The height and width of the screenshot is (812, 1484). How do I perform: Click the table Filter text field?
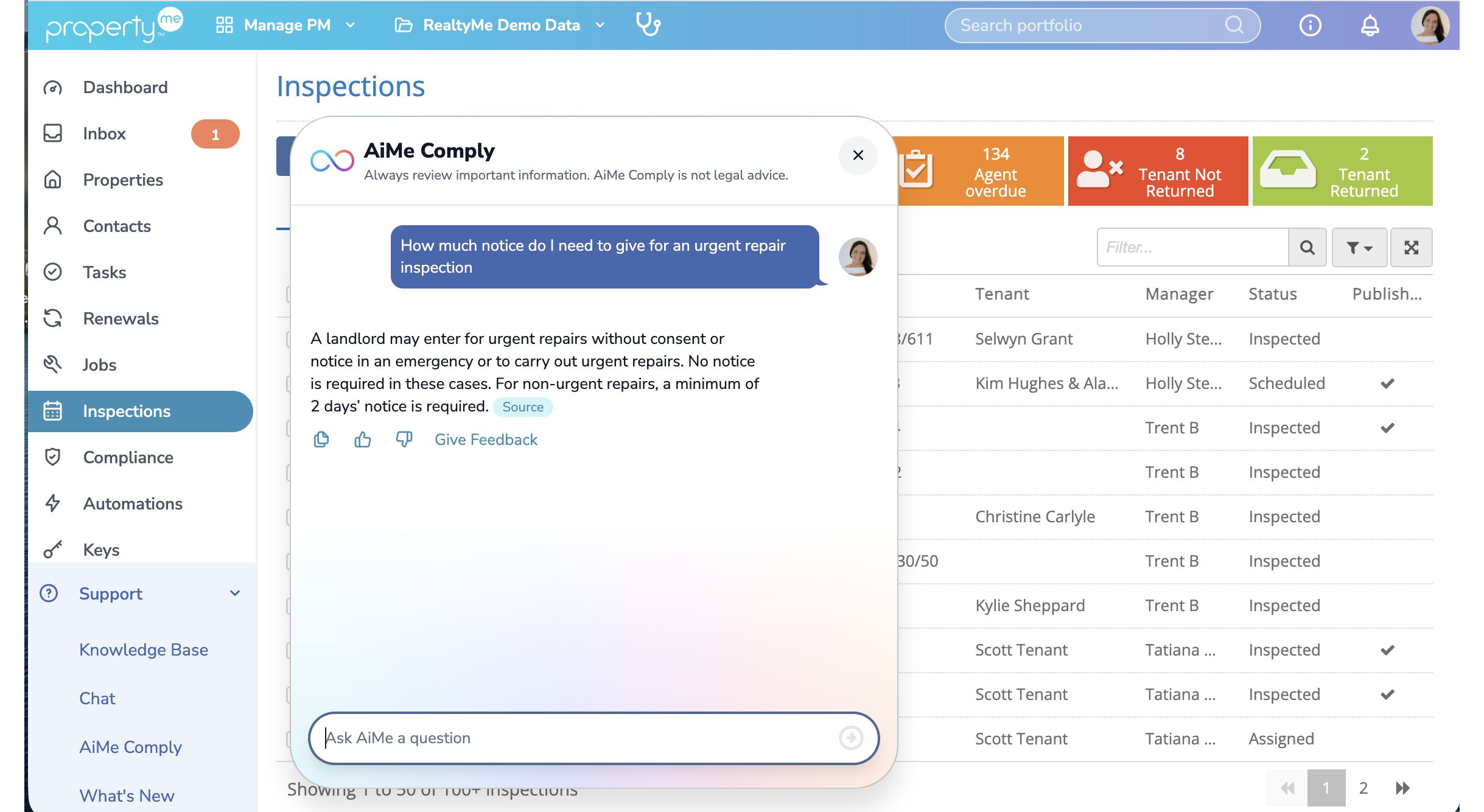coord(1193,247)
